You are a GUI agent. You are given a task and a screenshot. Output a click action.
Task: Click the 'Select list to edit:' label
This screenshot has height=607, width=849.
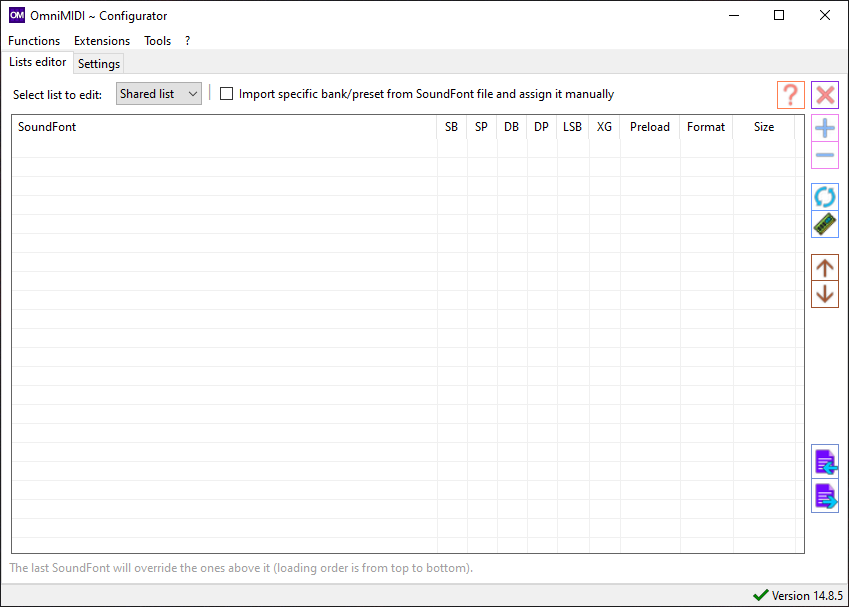57,95
